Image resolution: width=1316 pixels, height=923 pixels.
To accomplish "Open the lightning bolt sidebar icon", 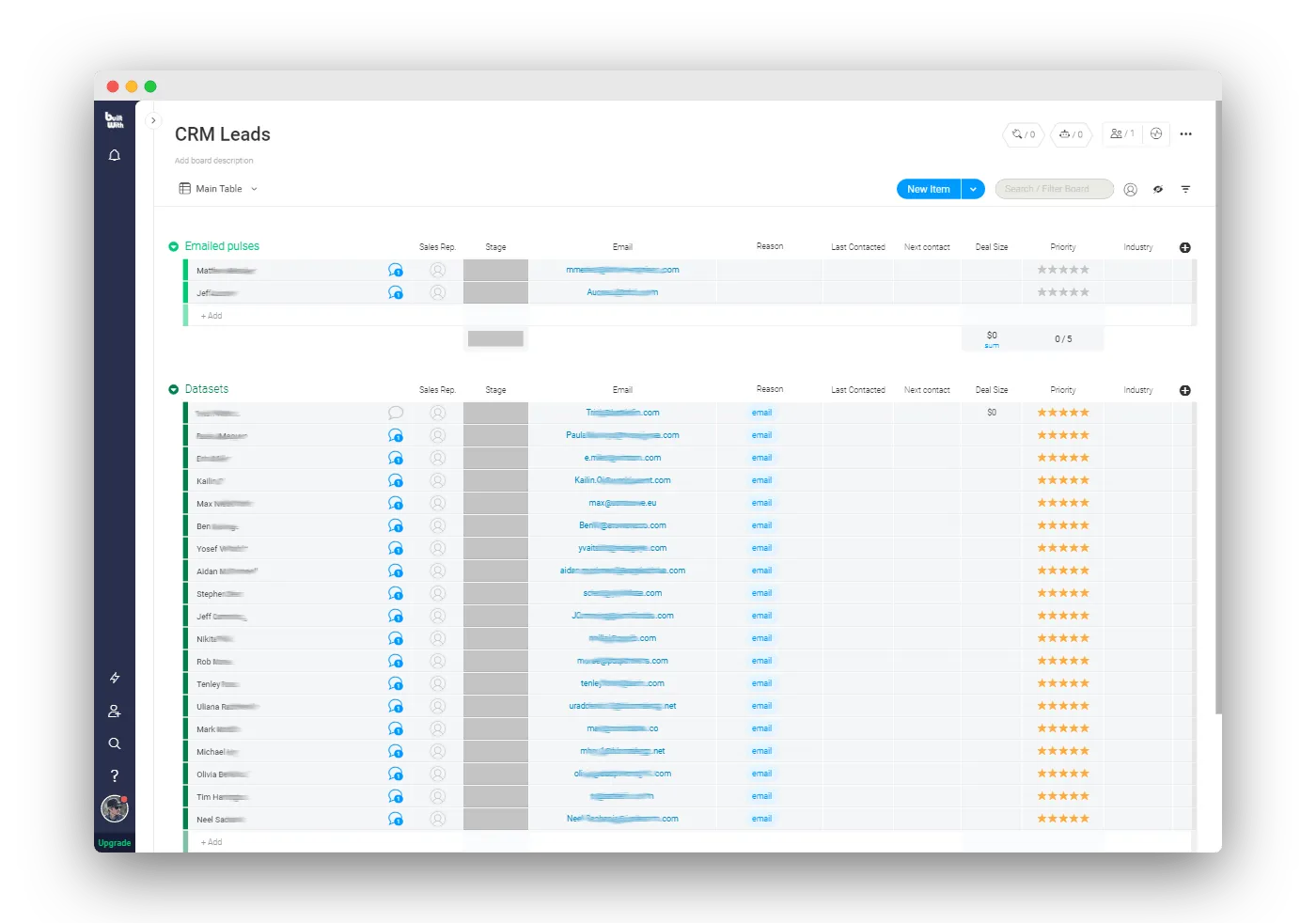I will [x=115, y=678].
